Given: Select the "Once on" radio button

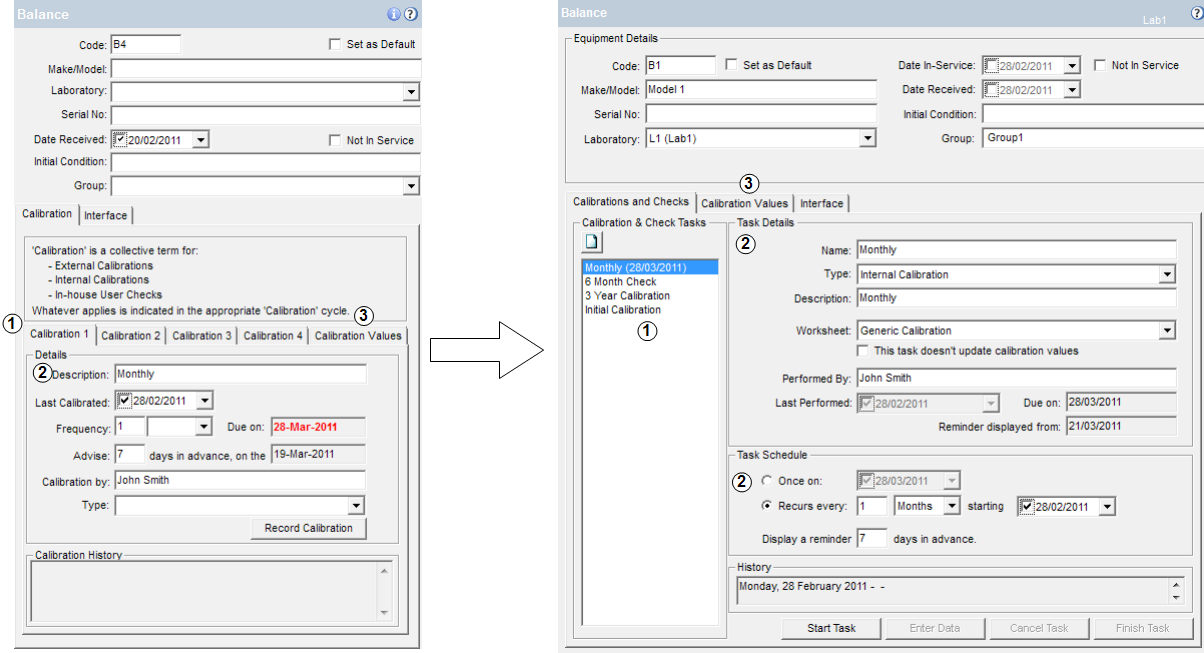Looking at the screenshot, I should coord(767,481).
